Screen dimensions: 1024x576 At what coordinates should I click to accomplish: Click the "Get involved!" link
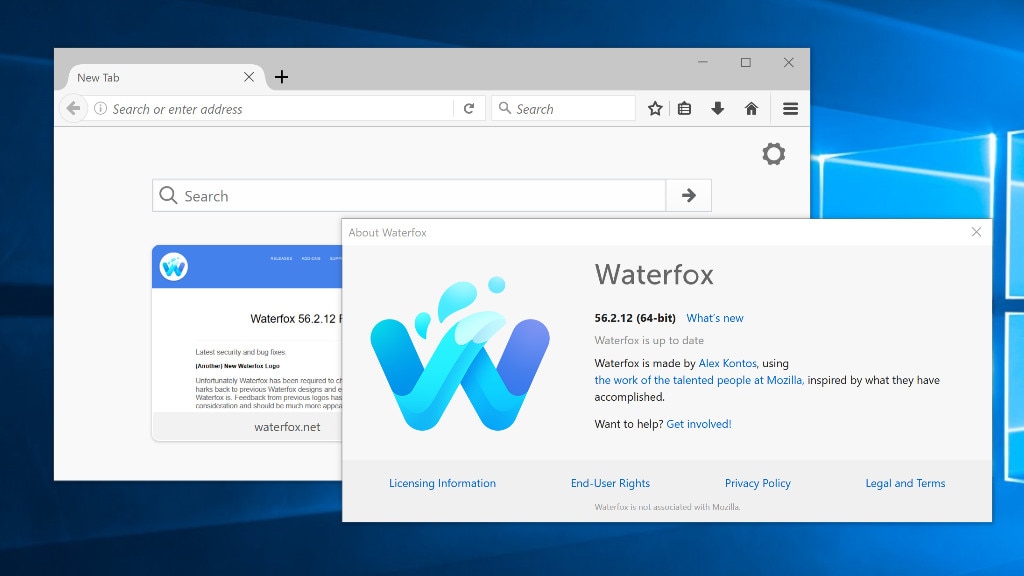point(698,423)
